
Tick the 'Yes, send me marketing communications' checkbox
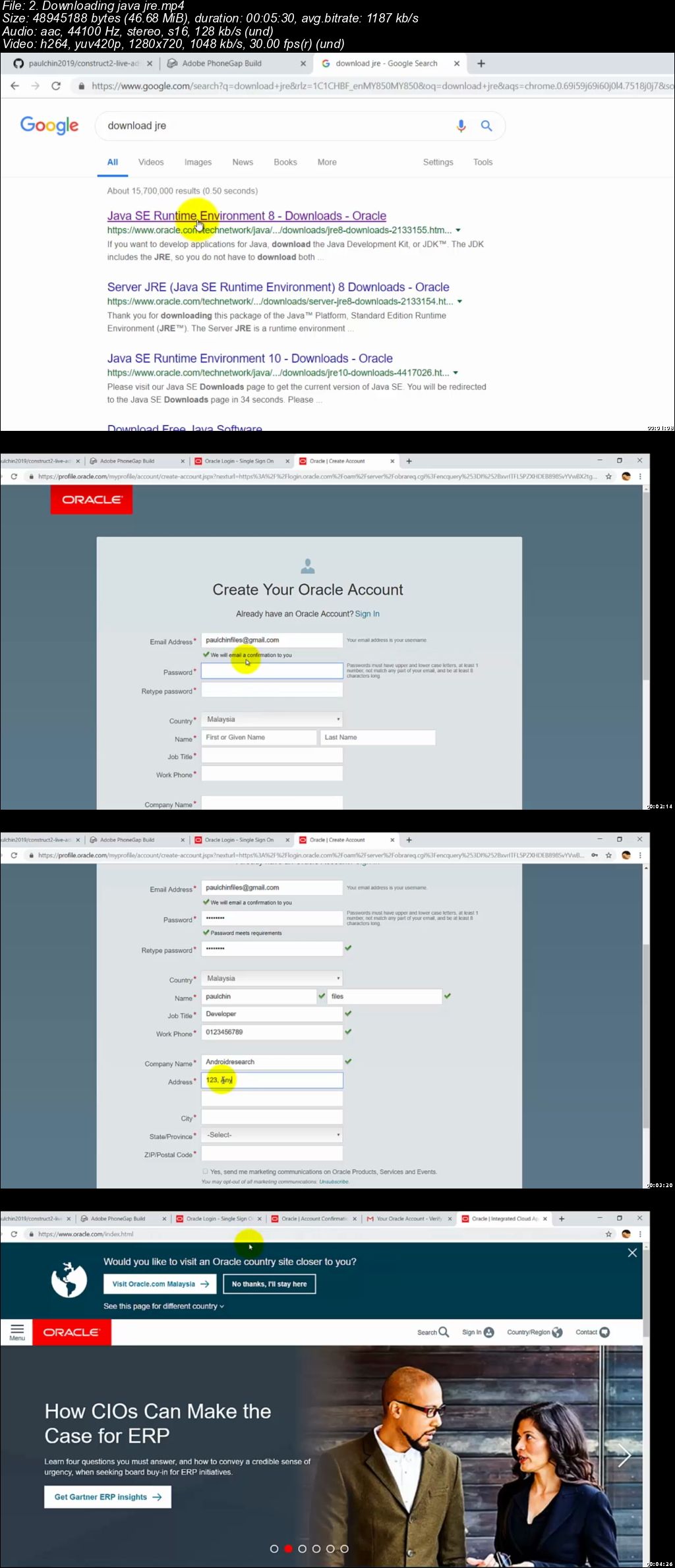pos(205,1171)
